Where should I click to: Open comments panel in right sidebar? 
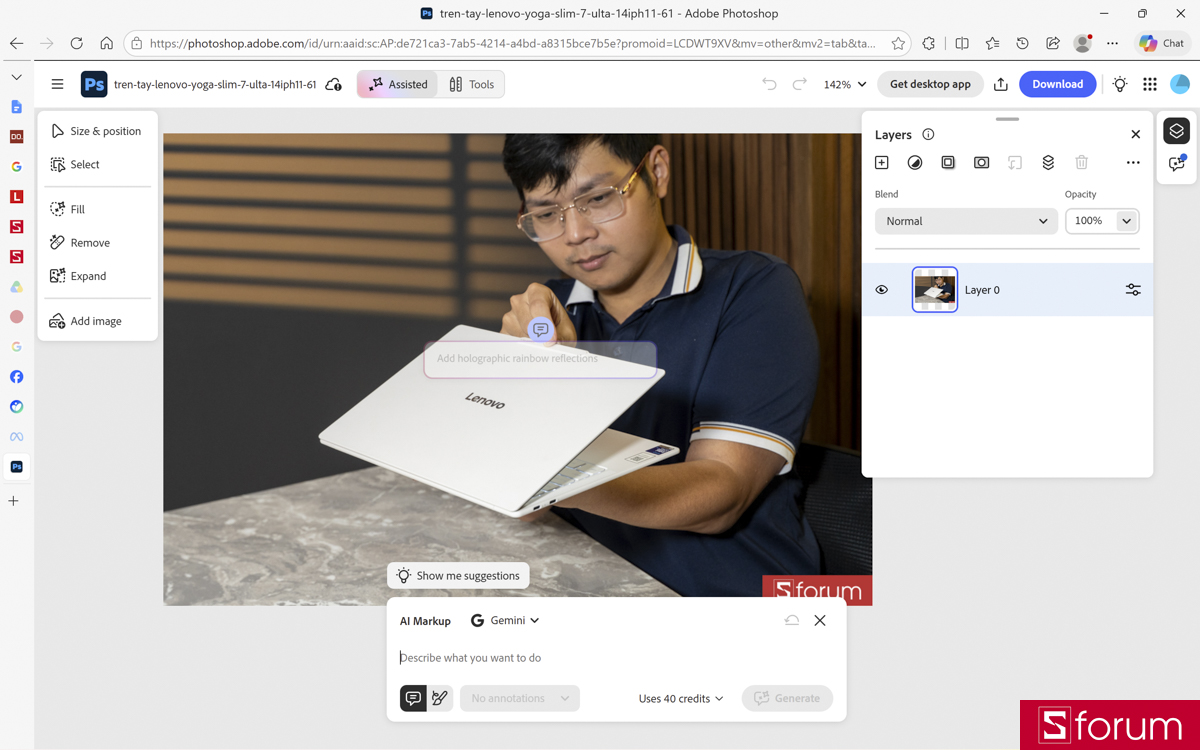coord(1177,164)
